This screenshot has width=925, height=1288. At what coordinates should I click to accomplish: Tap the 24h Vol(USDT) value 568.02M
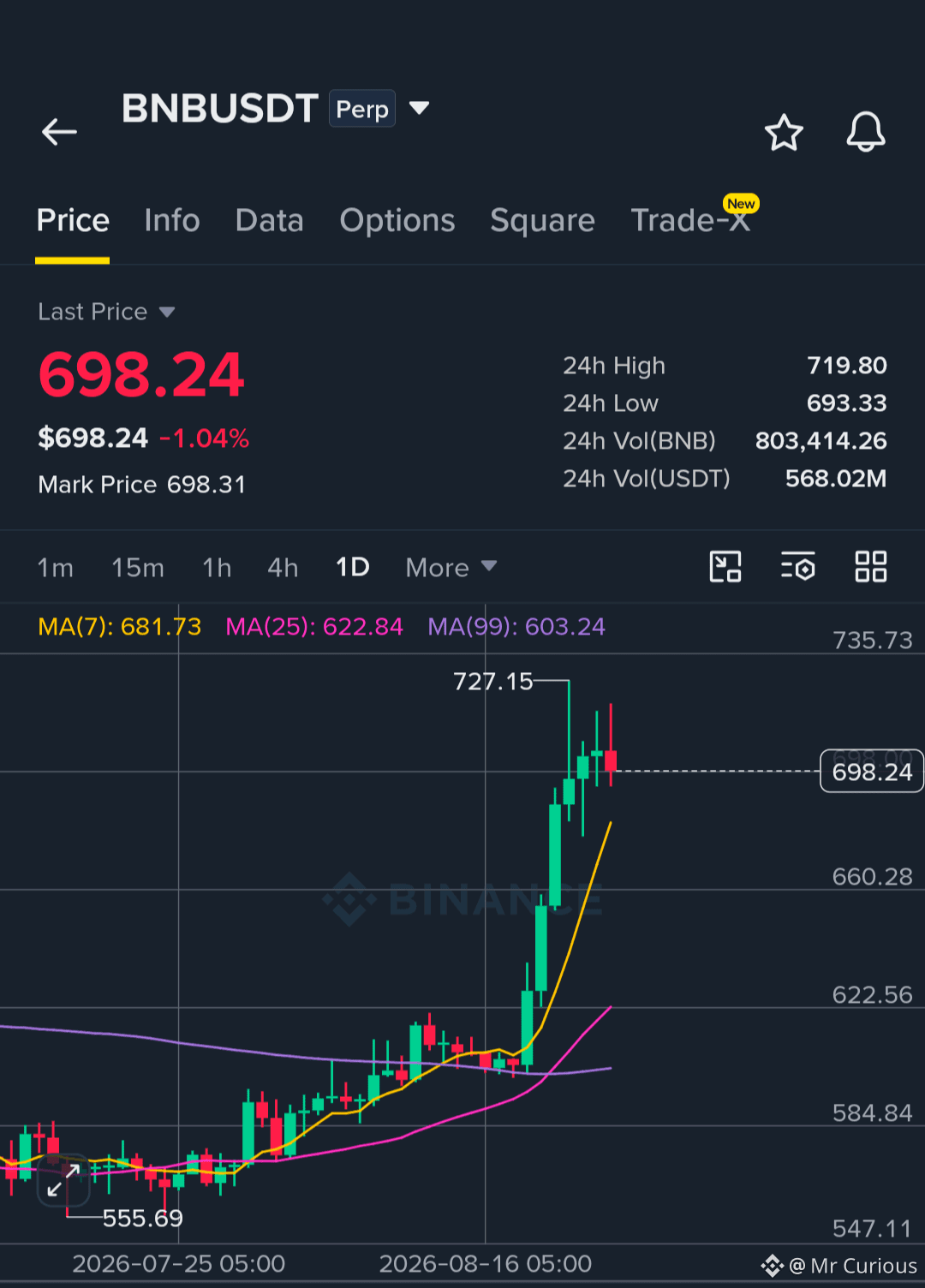coord(836,479)
